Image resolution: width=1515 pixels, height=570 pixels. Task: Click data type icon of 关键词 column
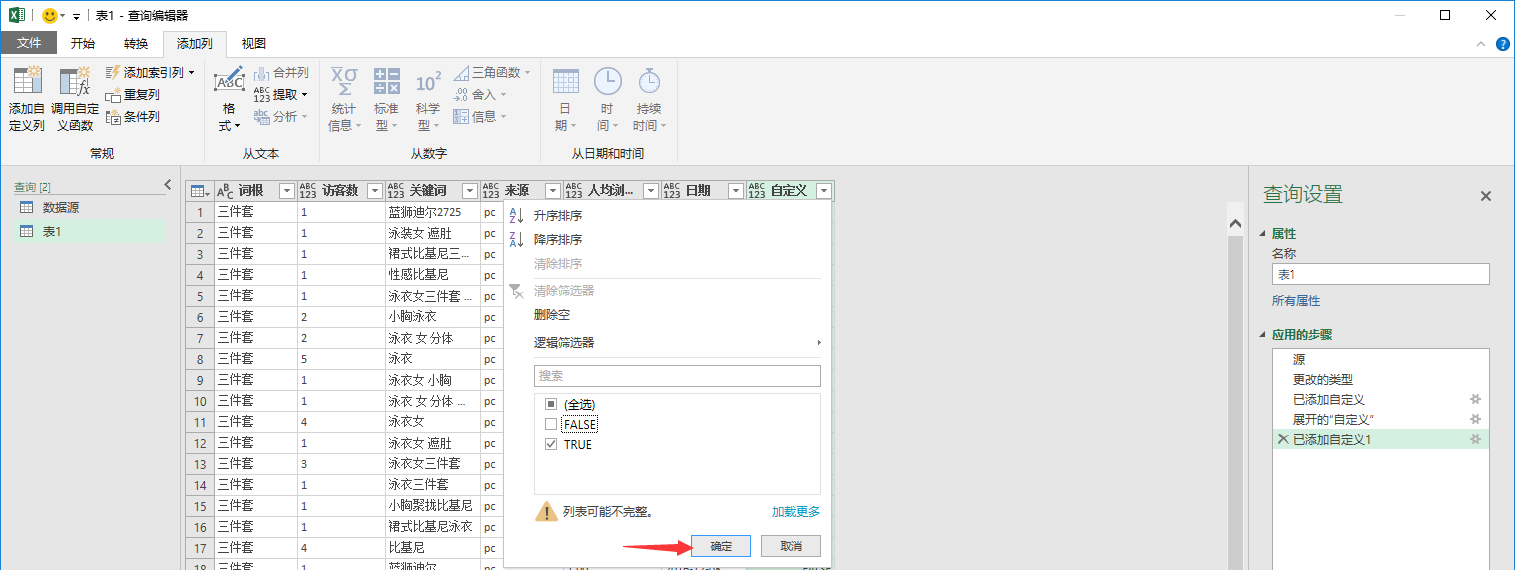[x=396, y=191]
